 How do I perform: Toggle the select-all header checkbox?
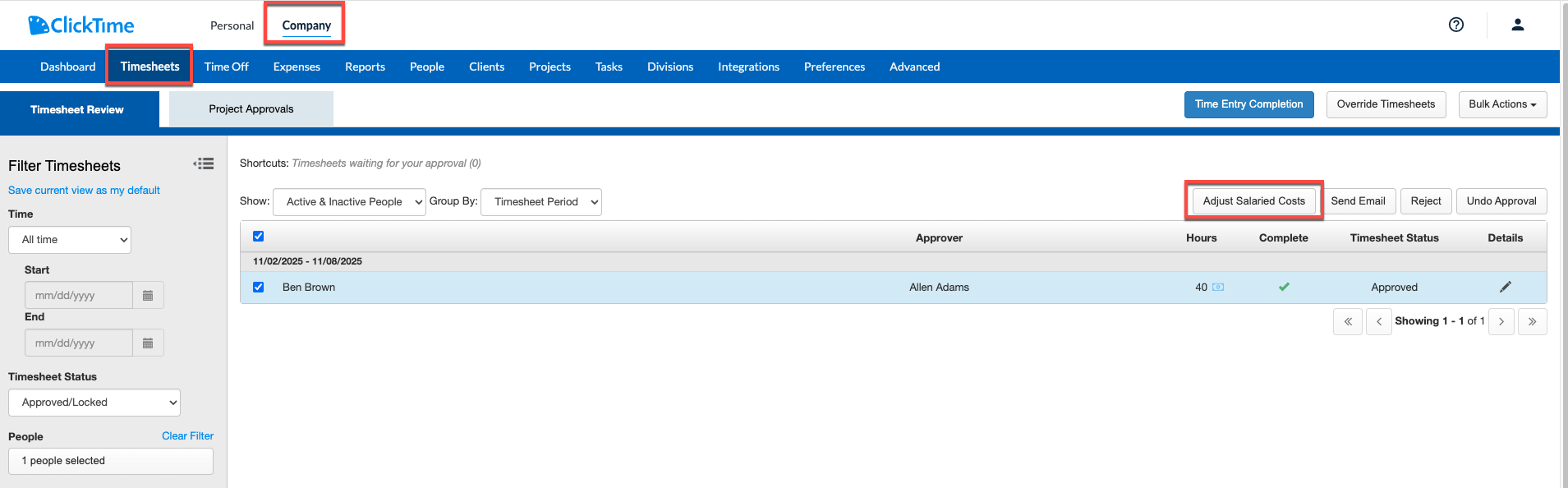click(x=259, y=237)
